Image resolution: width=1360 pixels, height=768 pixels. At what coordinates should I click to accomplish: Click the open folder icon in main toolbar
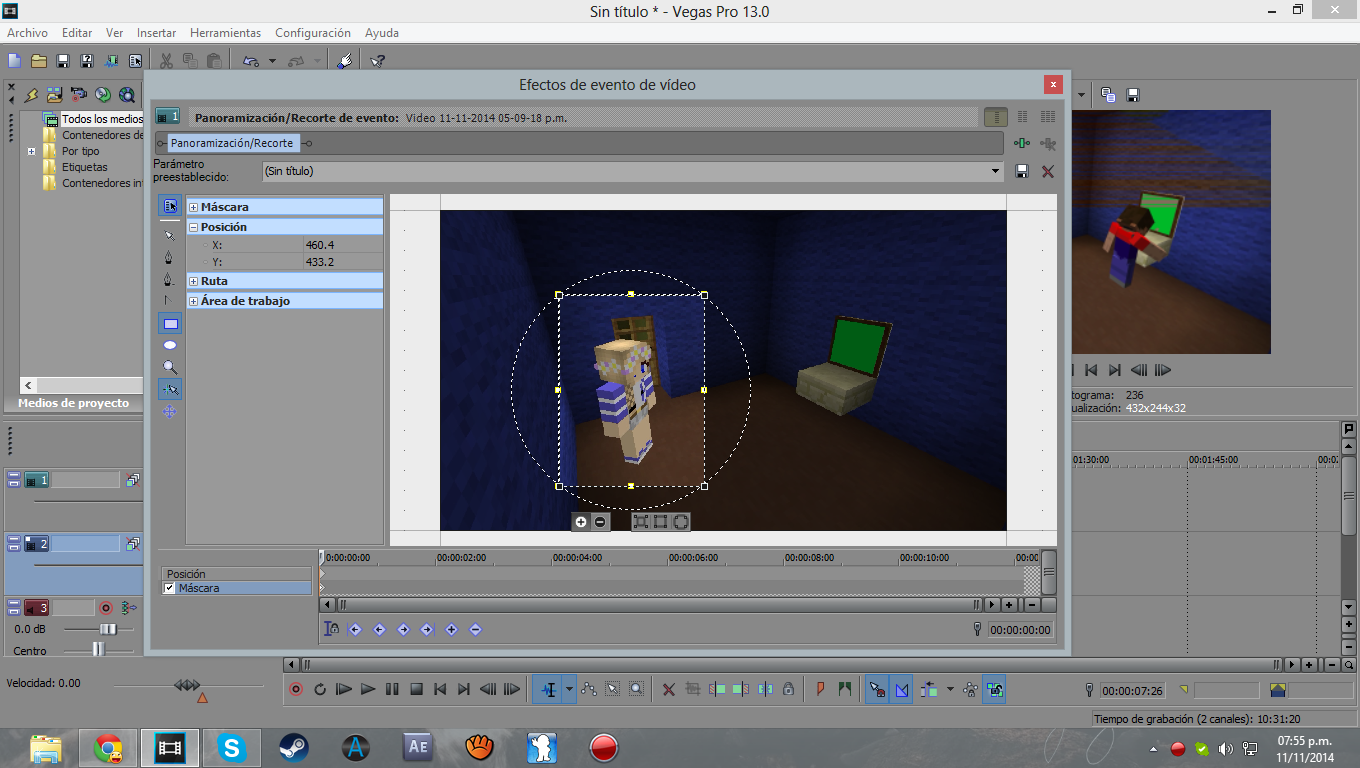[39, 61]
